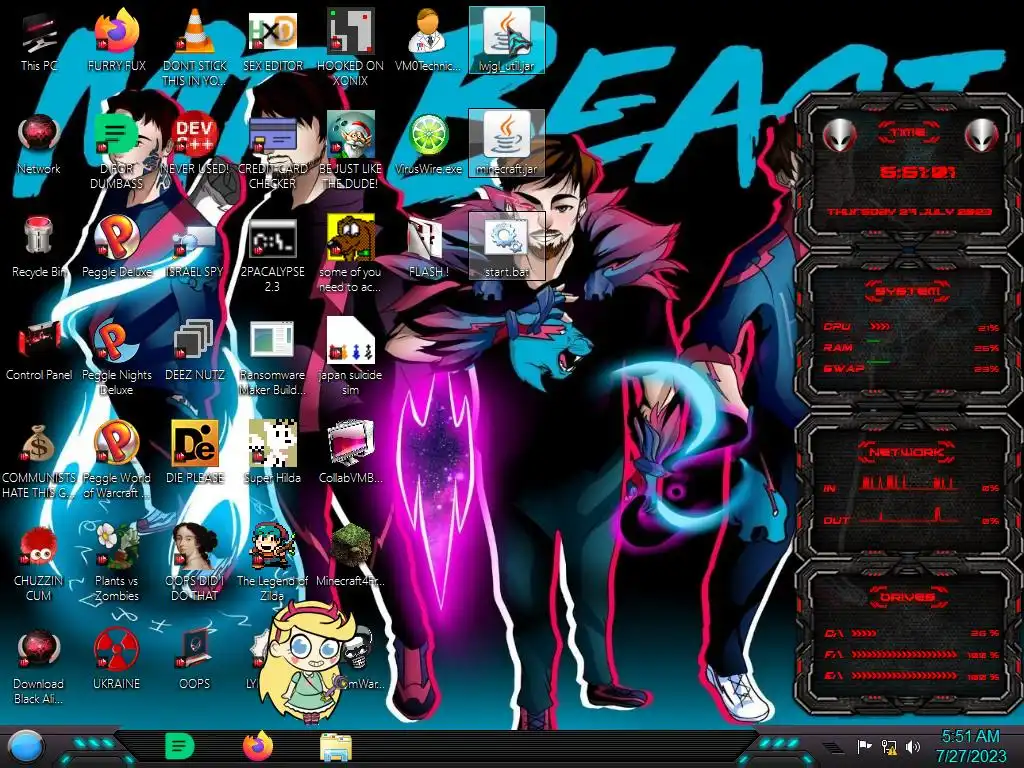This screenshot has width=1024, height=768.
Task: Select the lwjgl_util.jar file
Action: [x=506, y=40]
